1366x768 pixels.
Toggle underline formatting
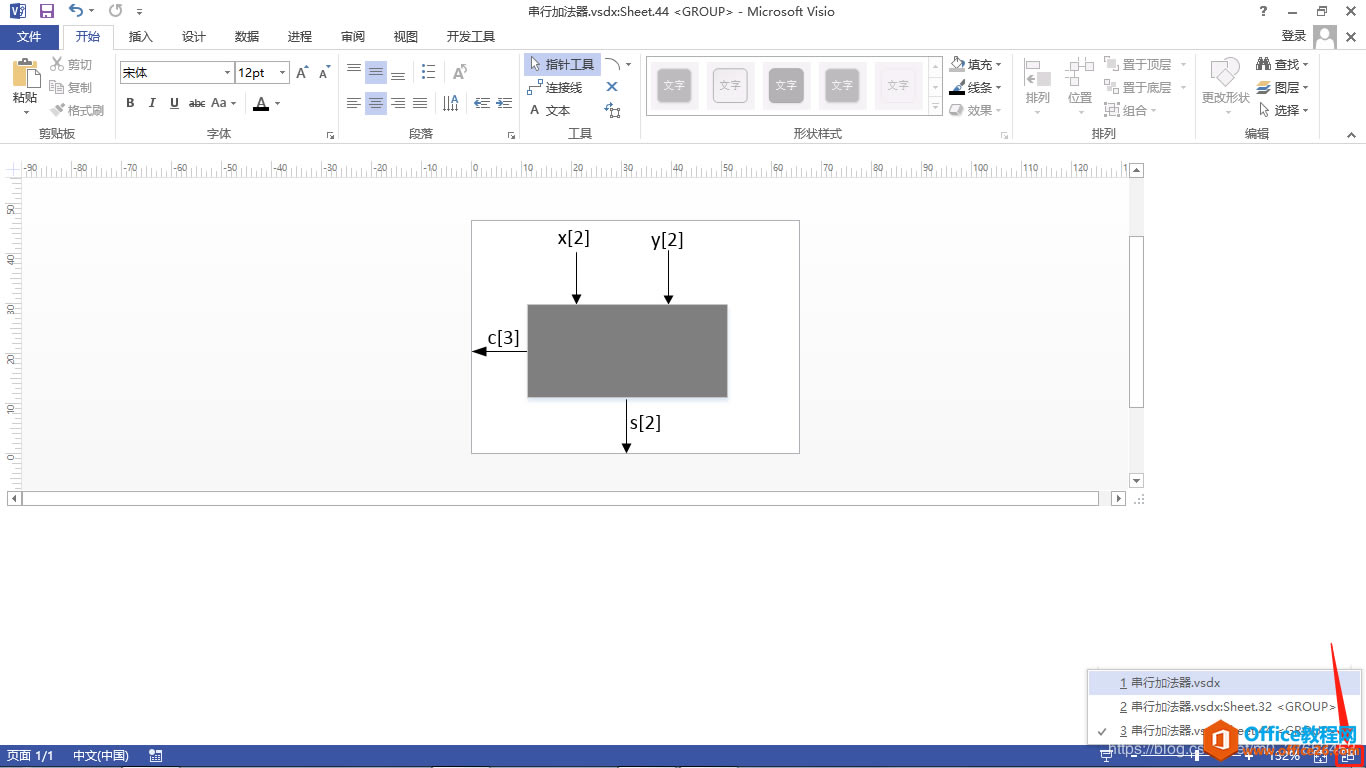tap(173, 102)
